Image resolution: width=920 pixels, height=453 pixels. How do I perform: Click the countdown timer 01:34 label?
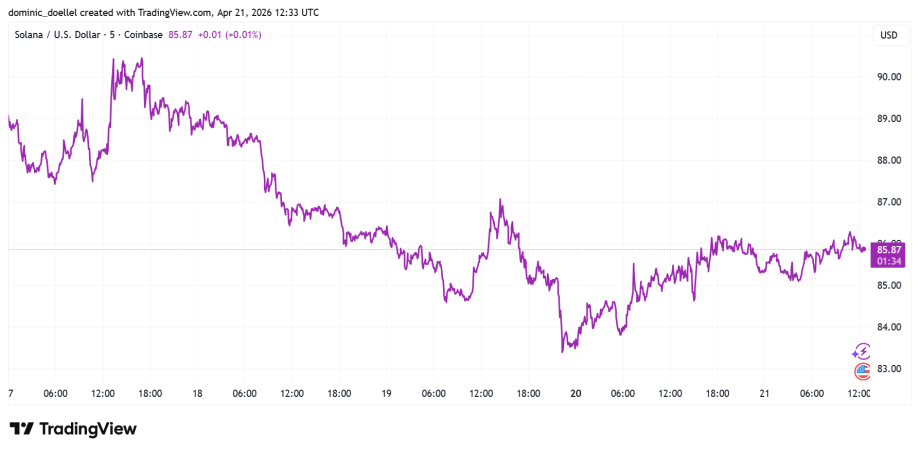pyautogui.click(x=889, y=261)
